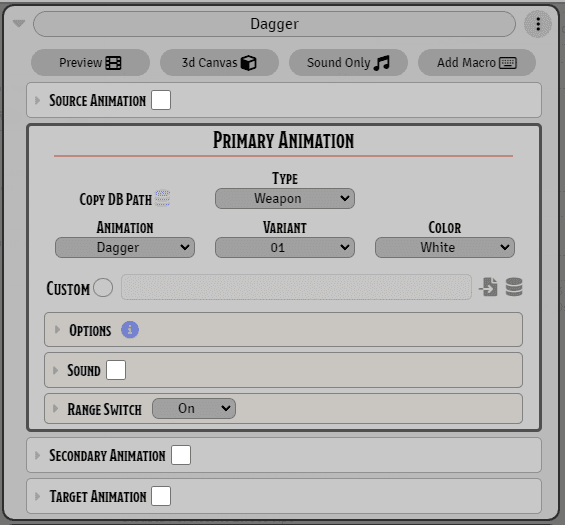The width and height of the screenshot is (565, 525).
Task: Enable the Secondary Animation checkbox
Action: 181,455
